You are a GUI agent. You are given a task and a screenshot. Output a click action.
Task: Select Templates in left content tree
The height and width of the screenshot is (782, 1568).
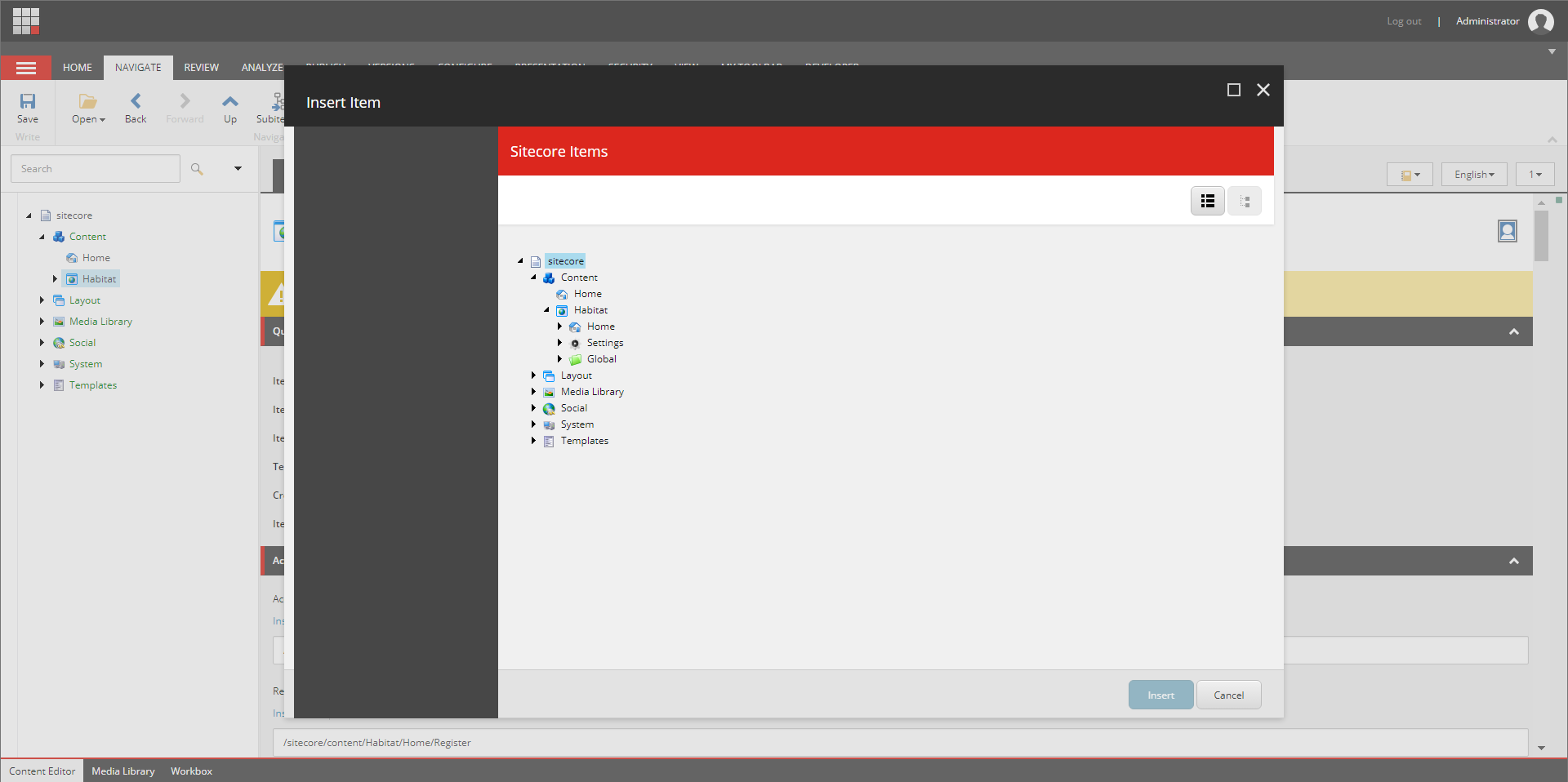tap(93, 385)
